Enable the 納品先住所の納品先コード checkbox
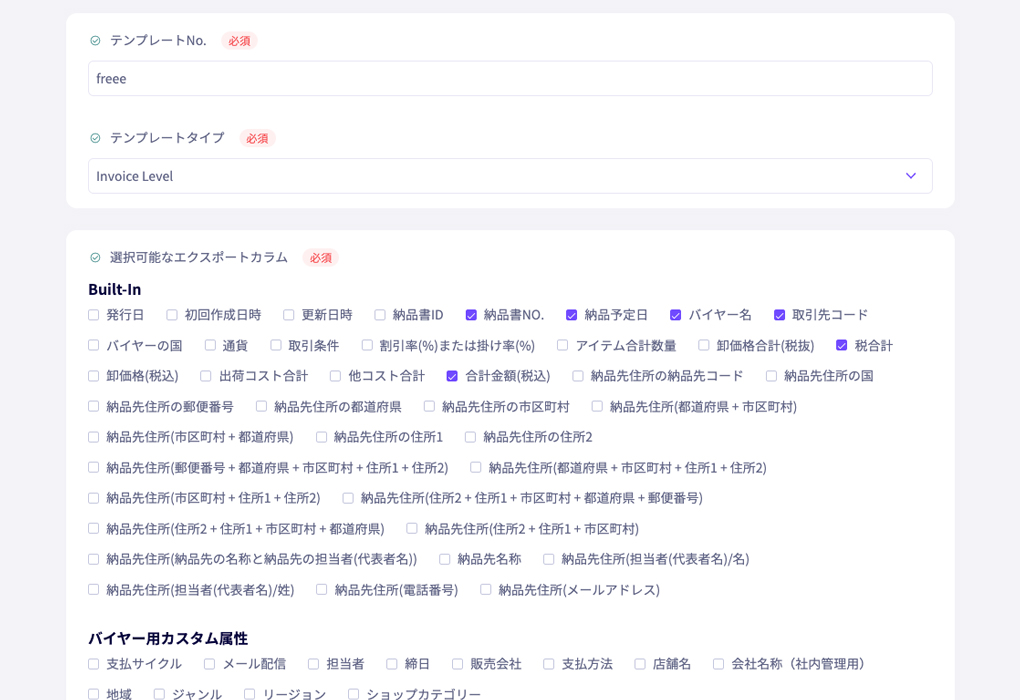The width and height of the screenshot is (1020, 700). [x=578, y=376]
